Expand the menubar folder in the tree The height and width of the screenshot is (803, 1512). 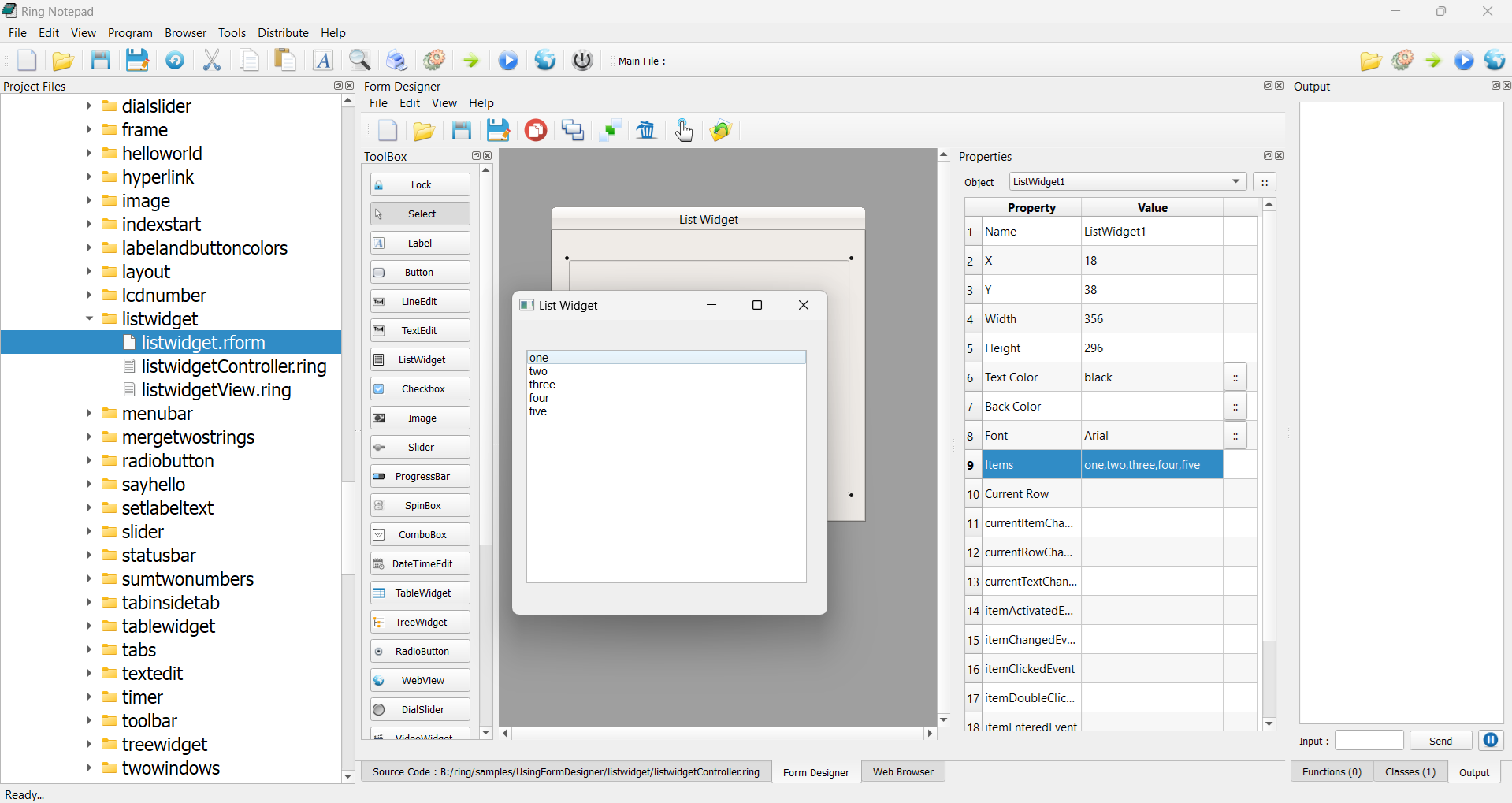pos(89,414)
